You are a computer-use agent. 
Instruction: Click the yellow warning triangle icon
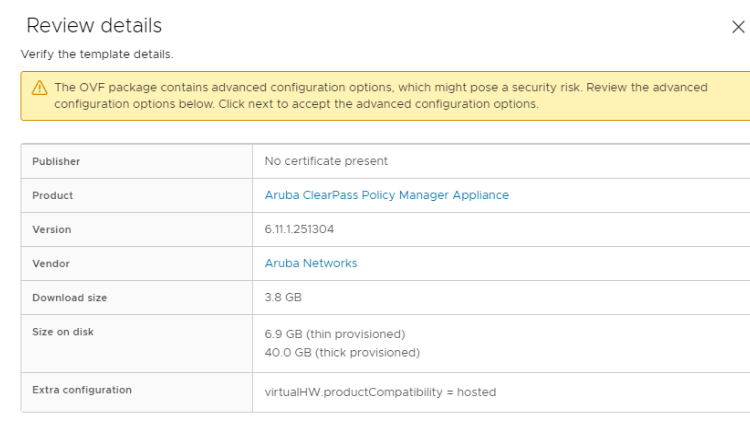pos(39,88)
